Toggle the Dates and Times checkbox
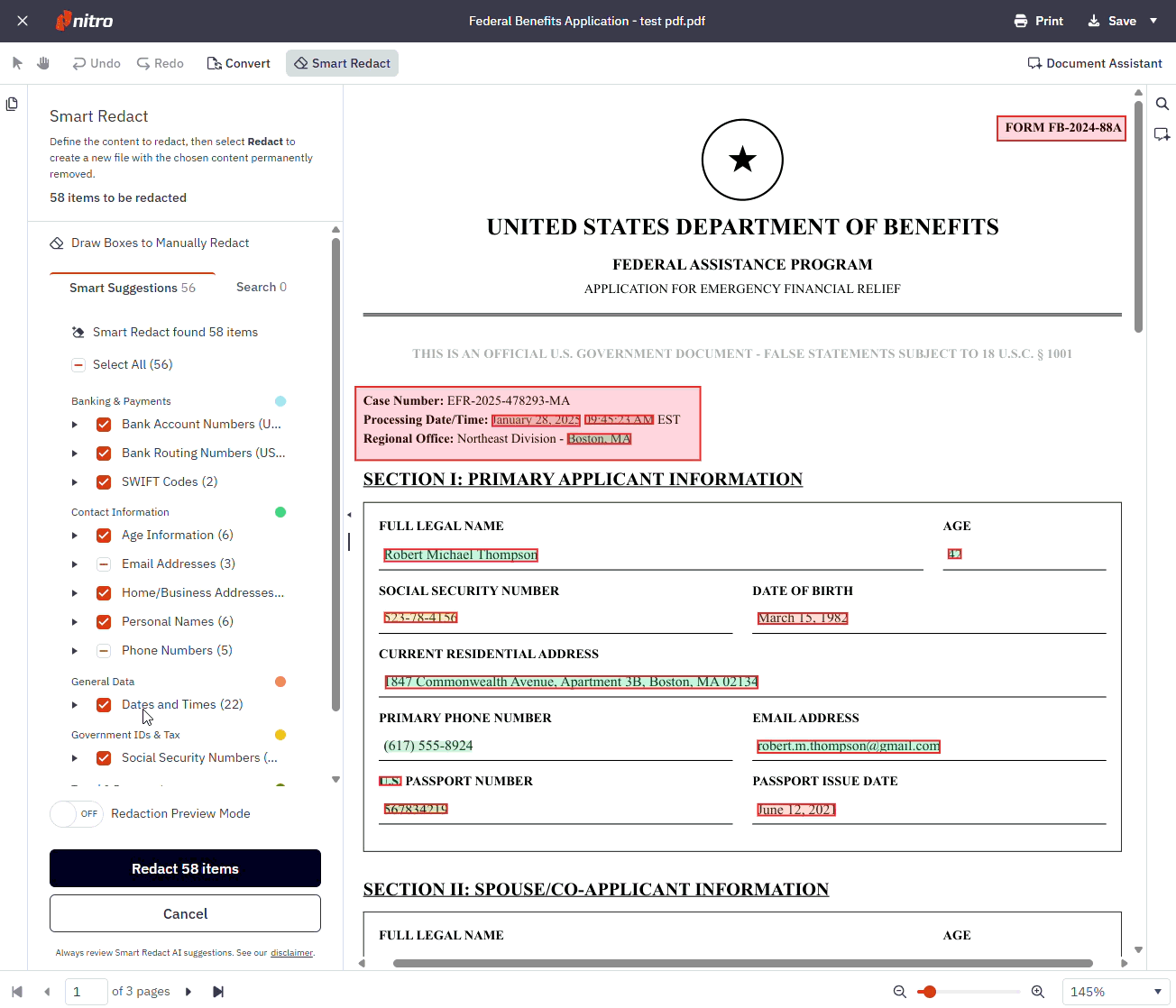This screenshot has height=1008, width=1176. [104, 705]
